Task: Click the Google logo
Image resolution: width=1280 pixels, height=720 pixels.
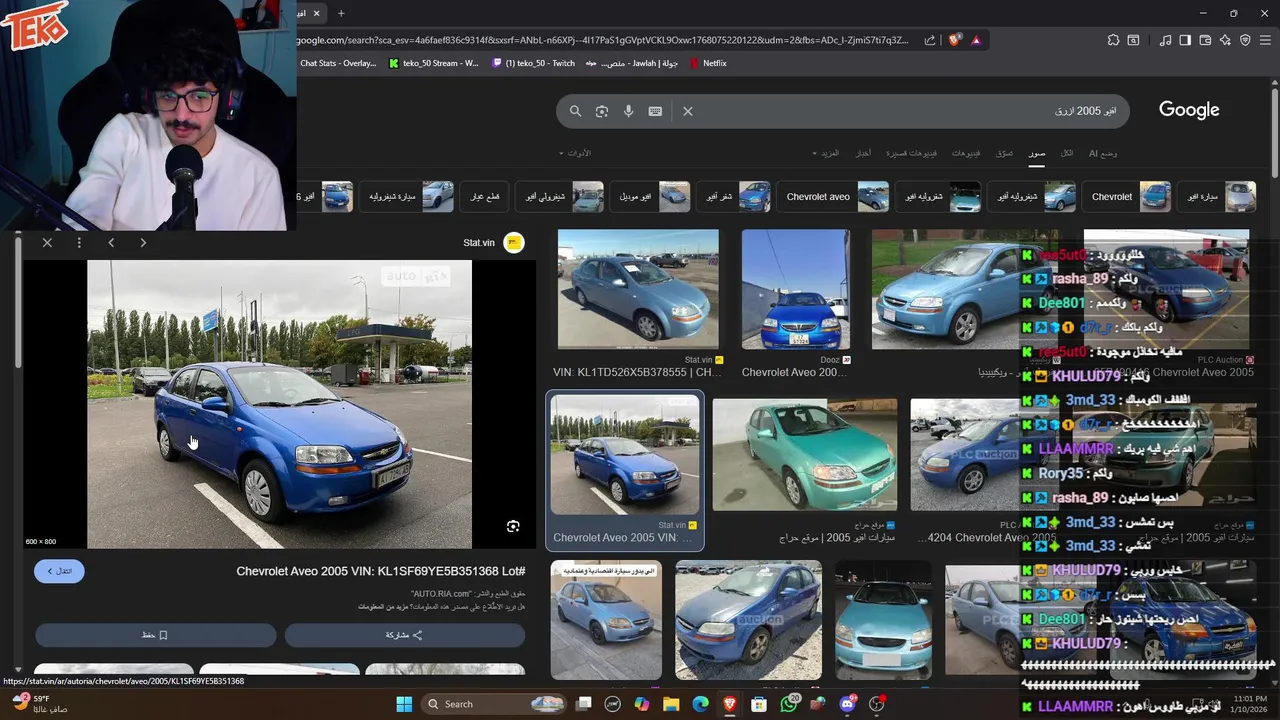Action: click(1189, 110)
